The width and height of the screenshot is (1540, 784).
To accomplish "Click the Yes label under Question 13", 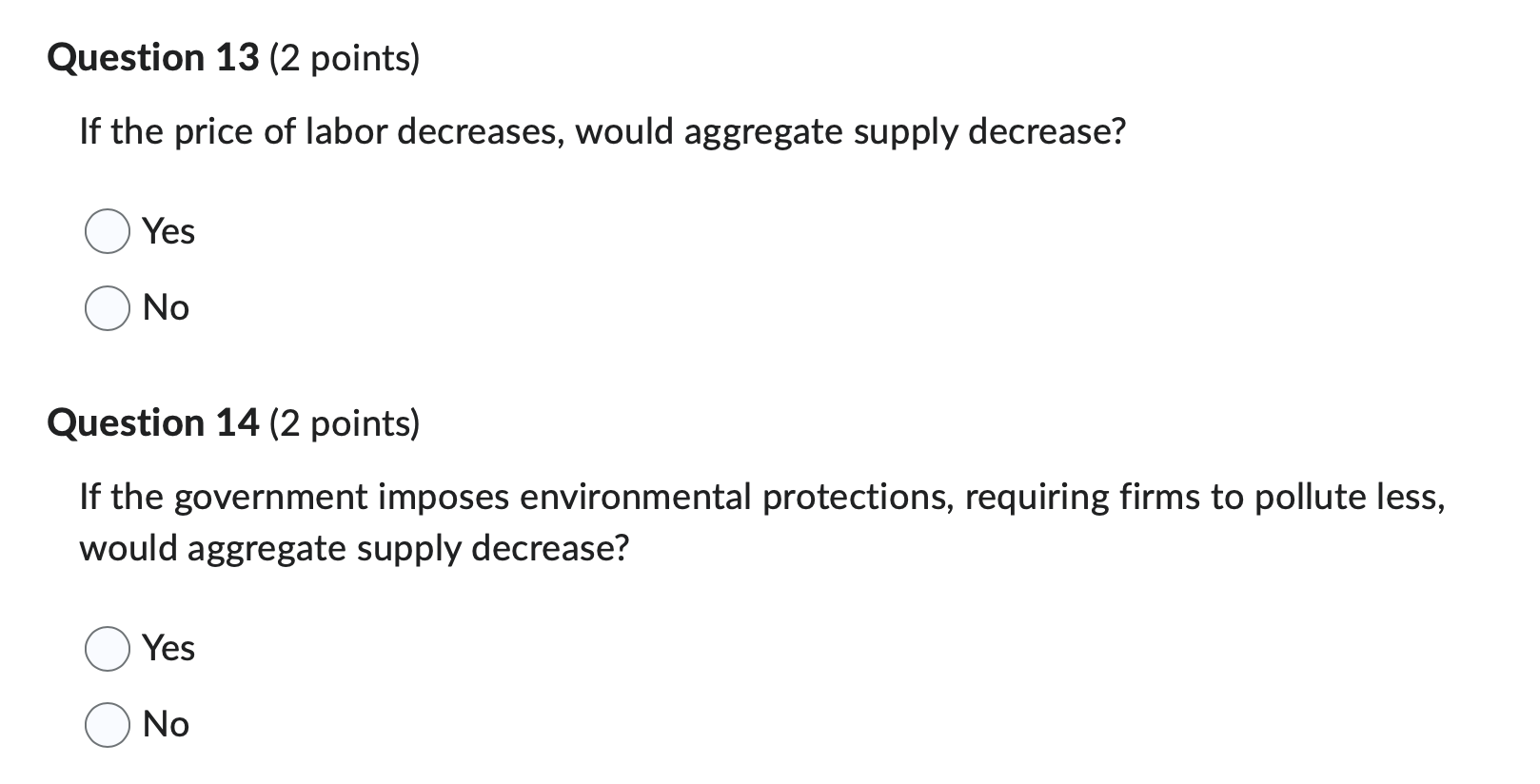I will [x=168, y=230].
